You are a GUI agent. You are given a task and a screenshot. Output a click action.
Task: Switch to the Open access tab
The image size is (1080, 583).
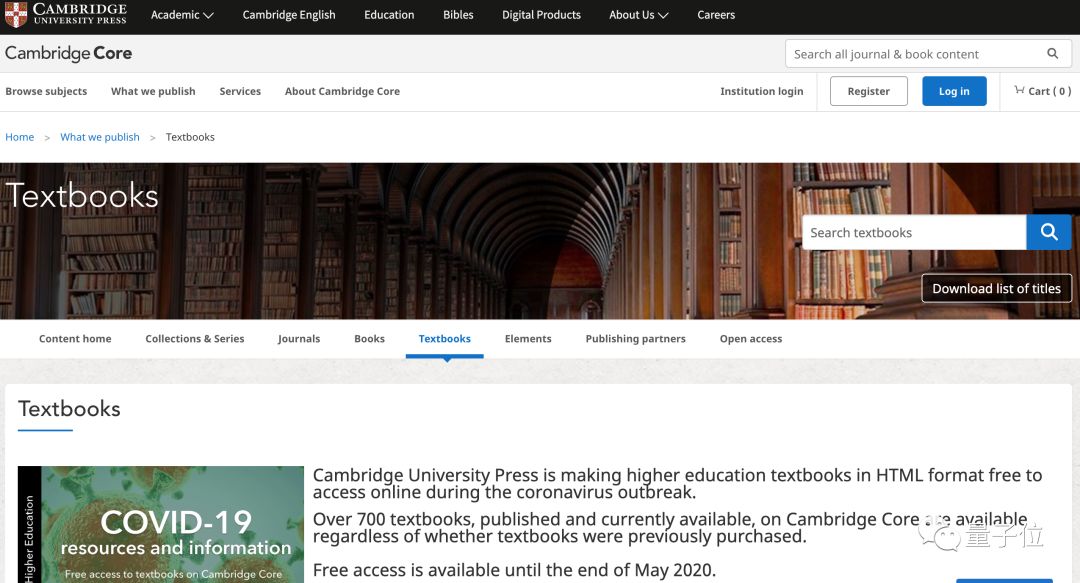750,339
